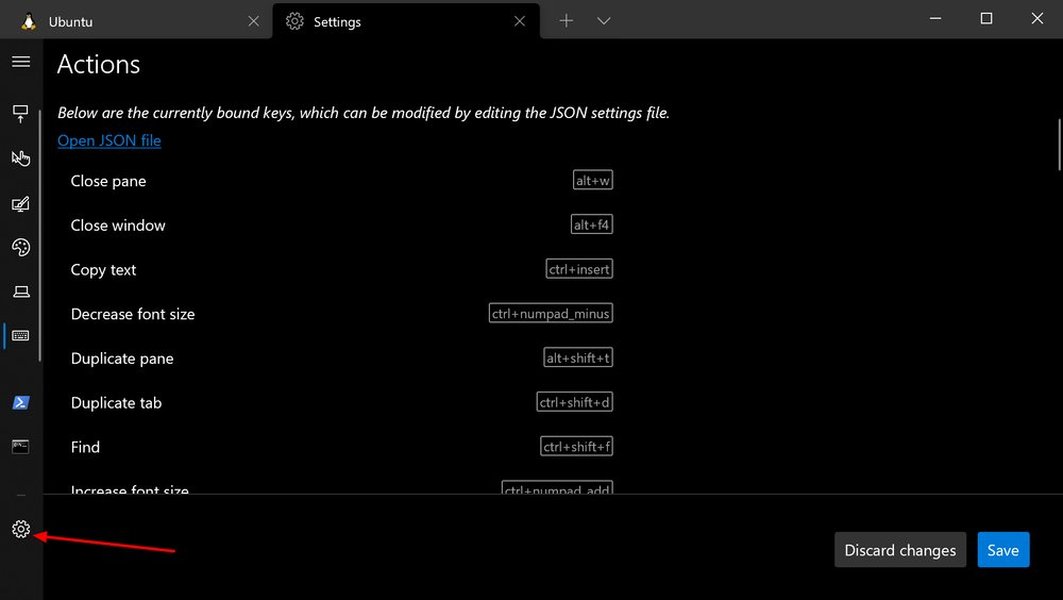Edit the Duplicate tab shortcut

coord(575,402)
